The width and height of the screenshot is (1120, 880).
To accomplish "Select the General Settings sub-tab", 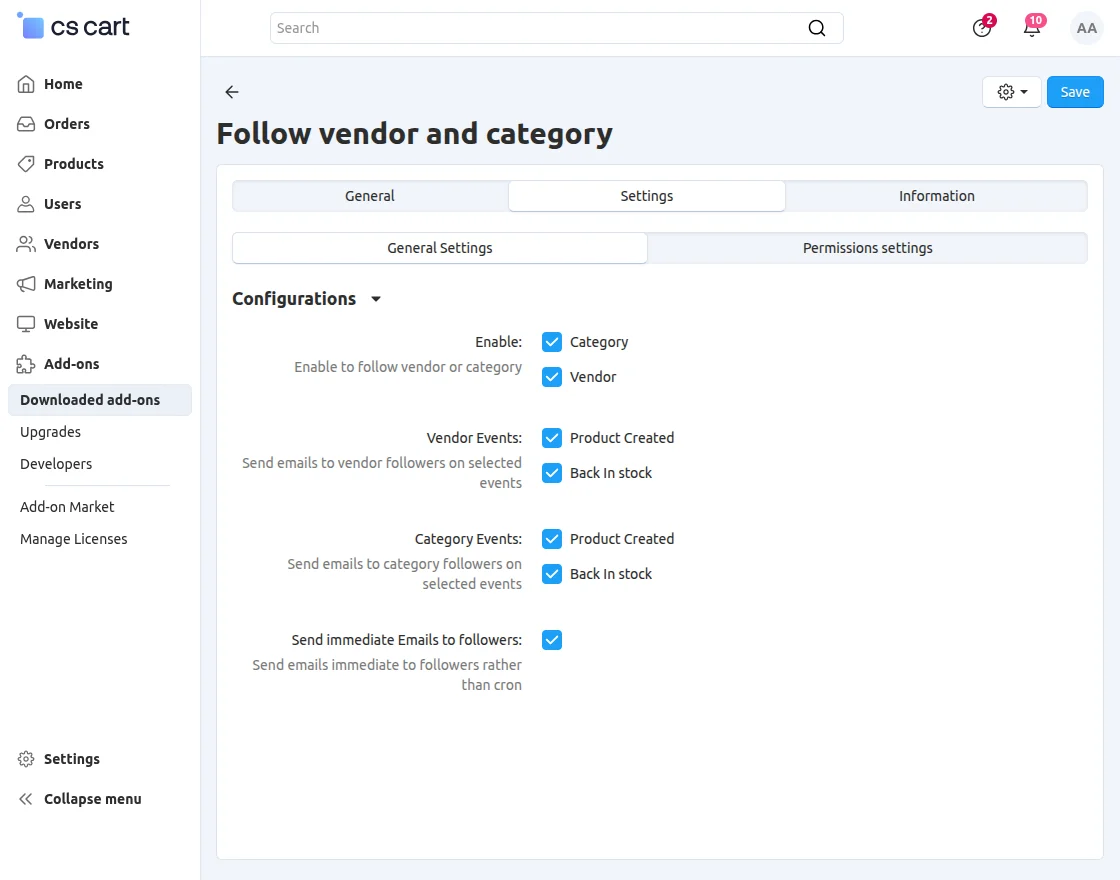I will point(439,248).
